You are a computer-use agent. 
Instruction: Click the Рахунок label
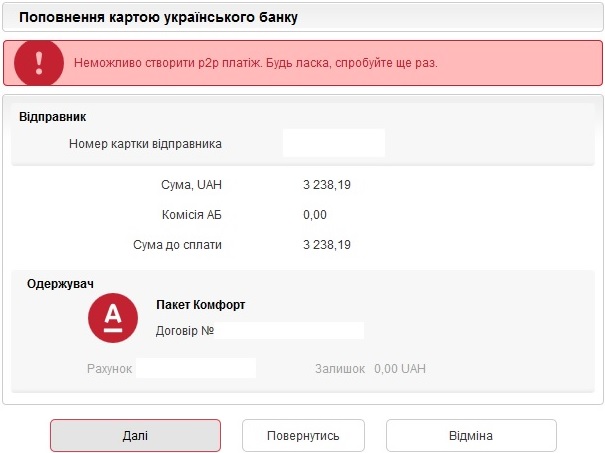coord(110,368)
